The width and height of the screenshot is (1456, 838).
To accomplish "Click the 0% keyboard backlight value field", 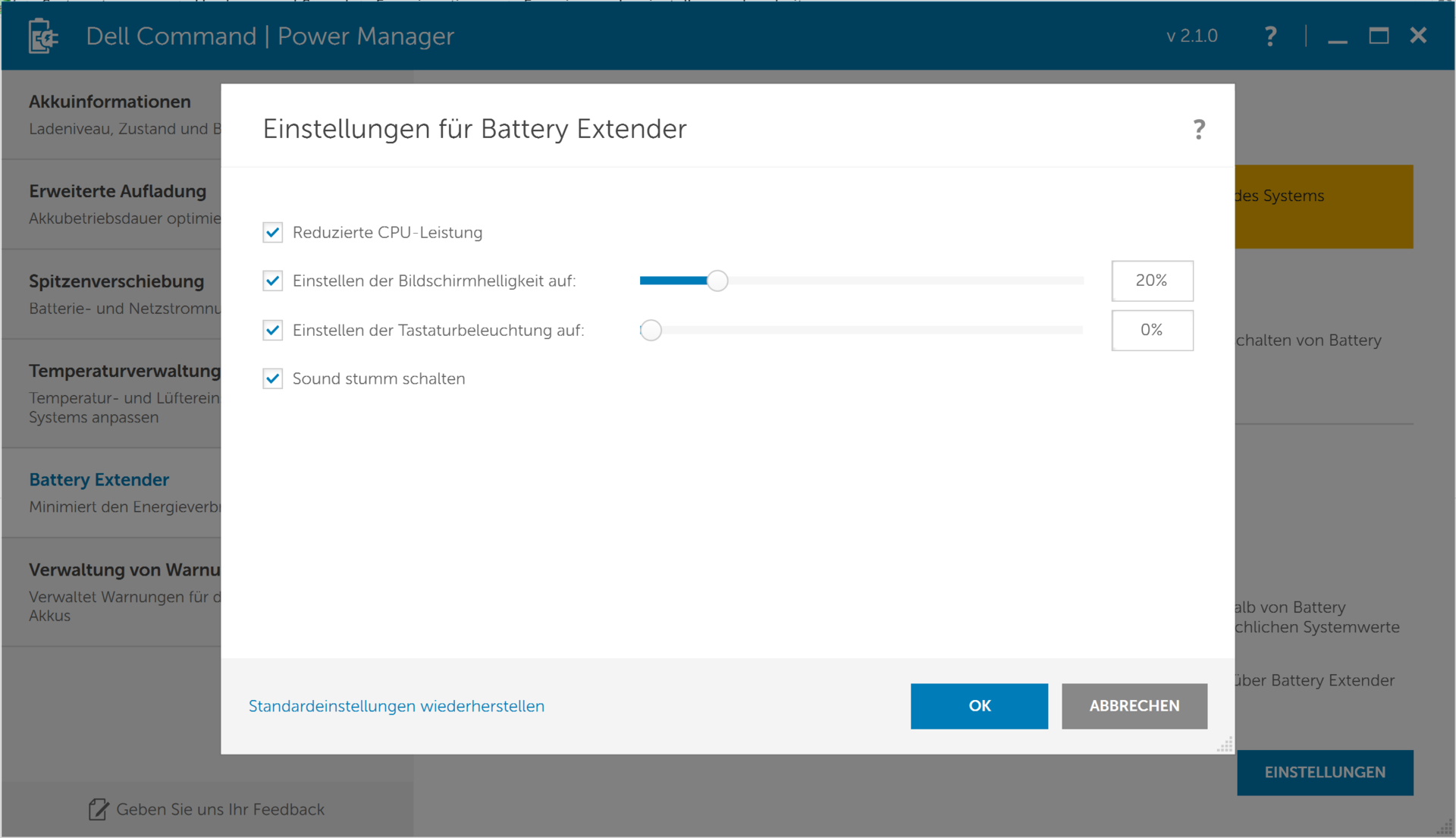I will coord(1152,330).
